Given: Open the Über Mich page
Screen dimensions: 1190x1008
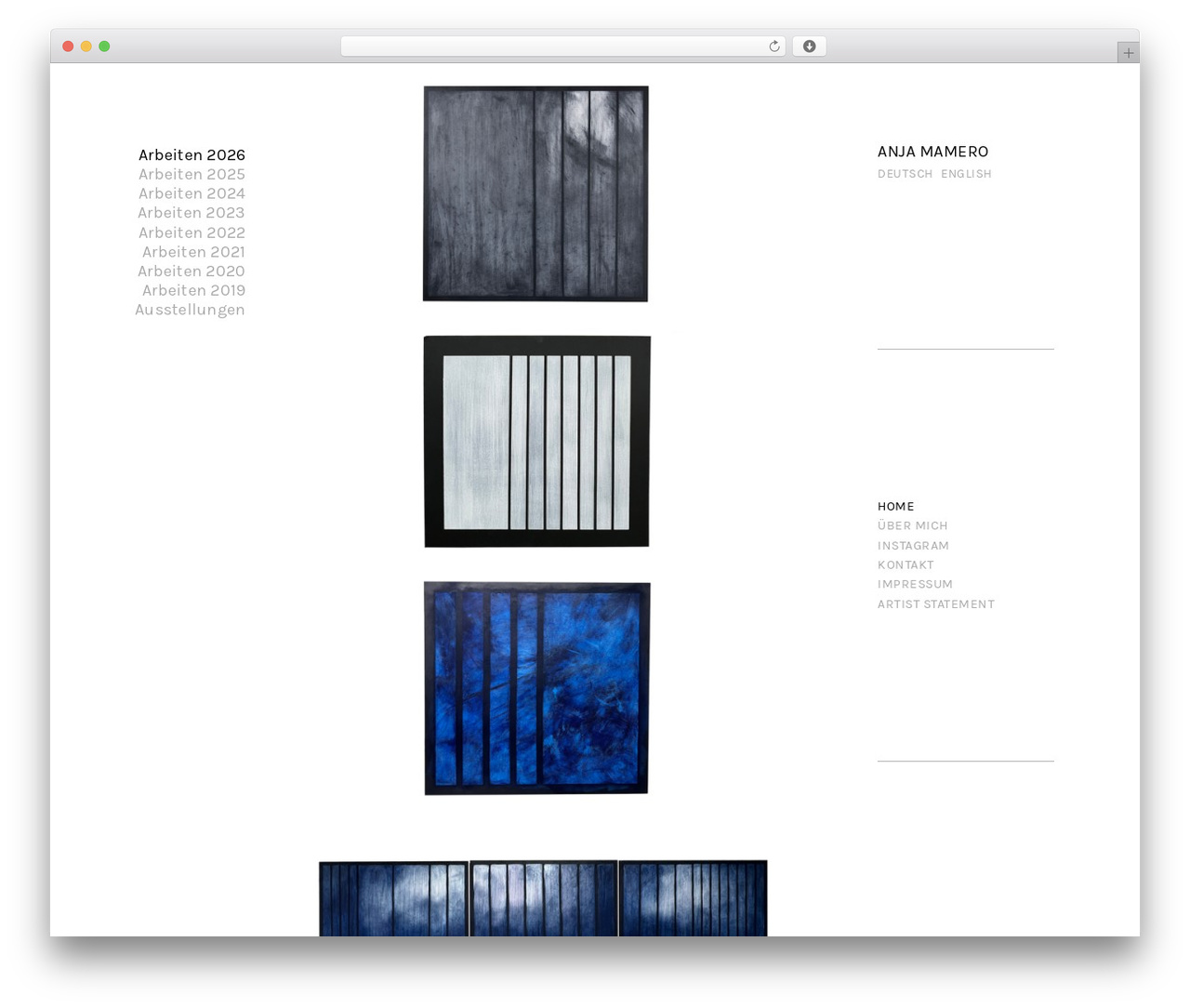Looking at the screenshot, I should (x=913, y=525).
